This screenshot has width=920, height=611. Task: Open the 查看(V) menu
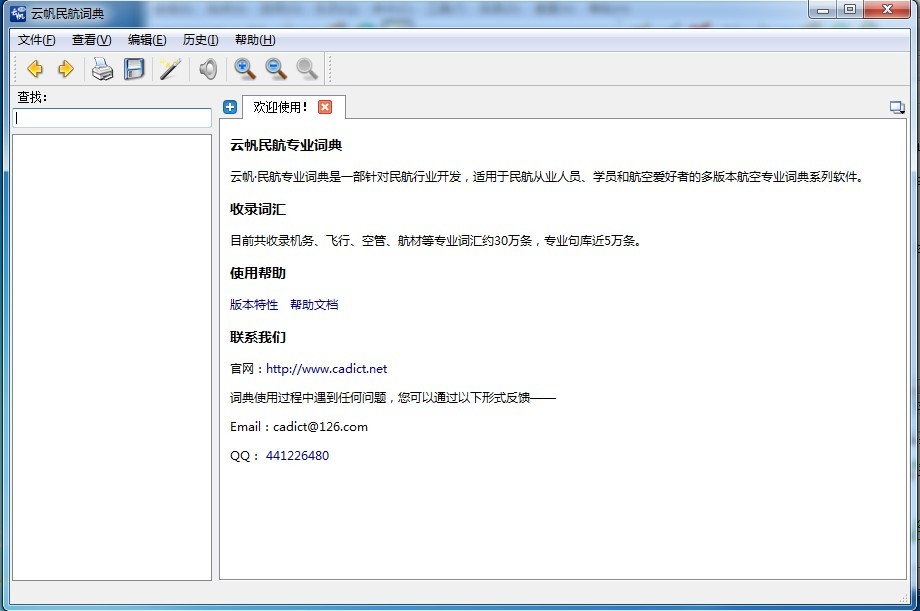[x=91, y=40]
